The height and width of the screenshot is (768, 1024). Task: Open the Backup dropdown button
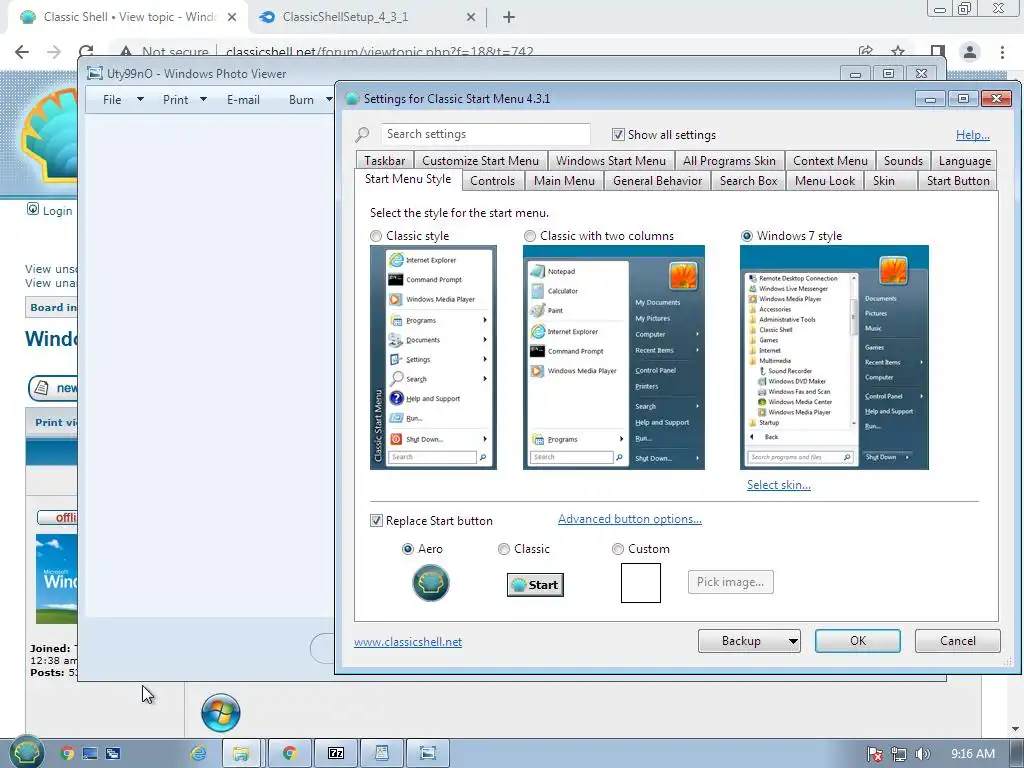tap(749, 641)
